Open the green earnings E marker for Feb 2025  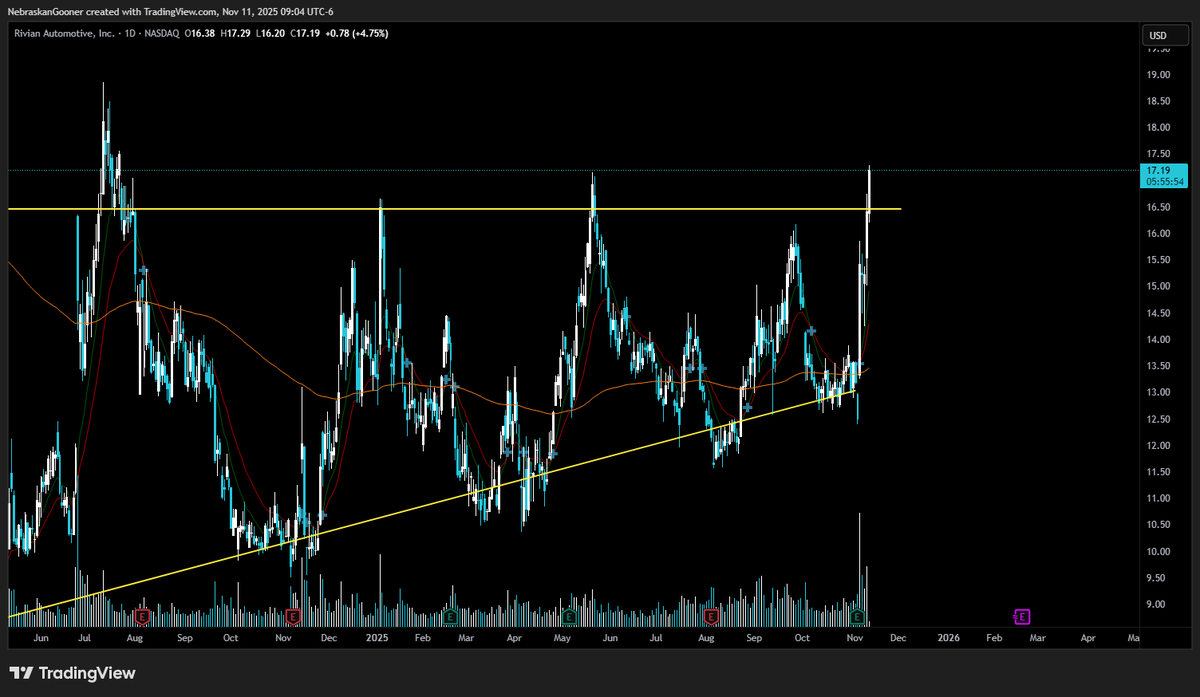click(450, 615)
